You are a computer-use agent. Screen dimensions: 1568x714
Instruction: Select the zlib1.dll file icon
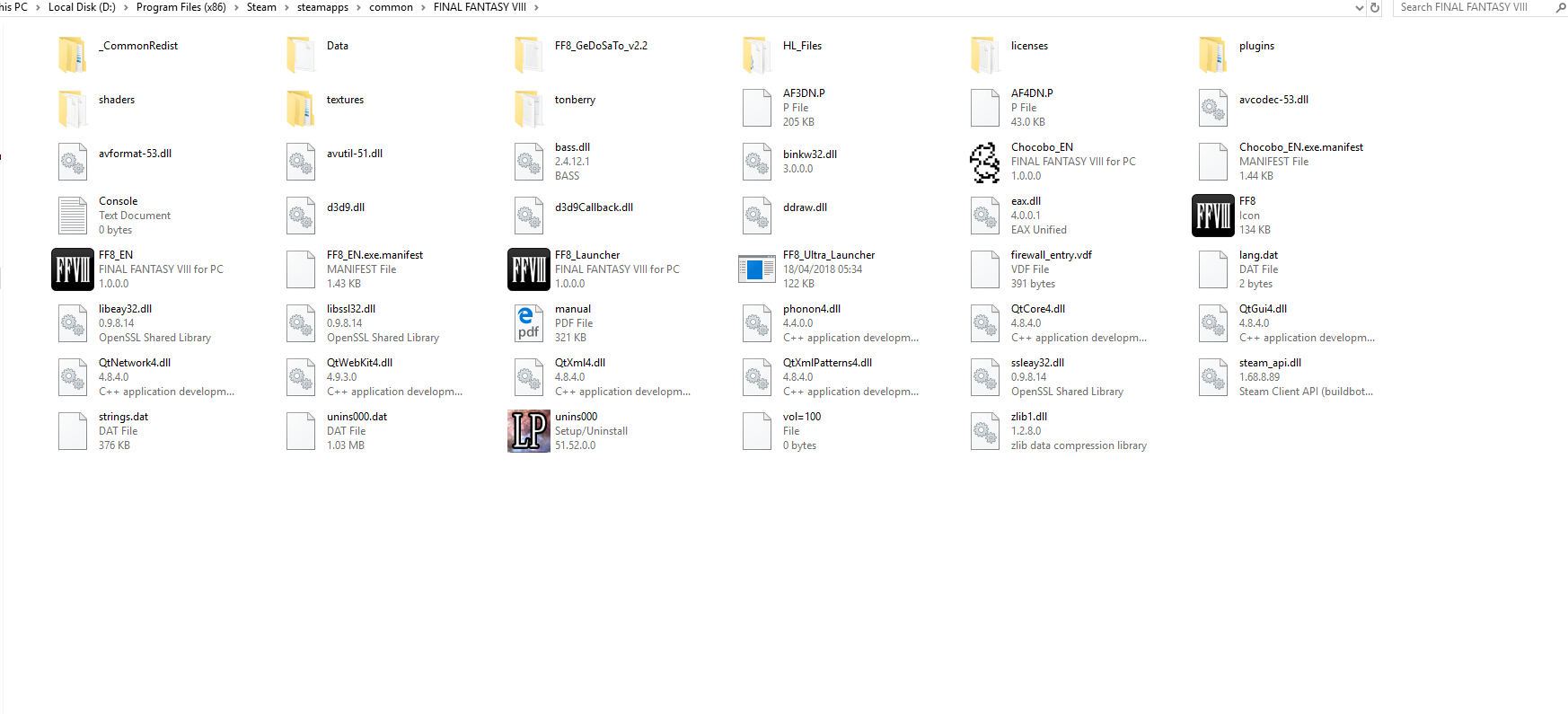(985, 431)
